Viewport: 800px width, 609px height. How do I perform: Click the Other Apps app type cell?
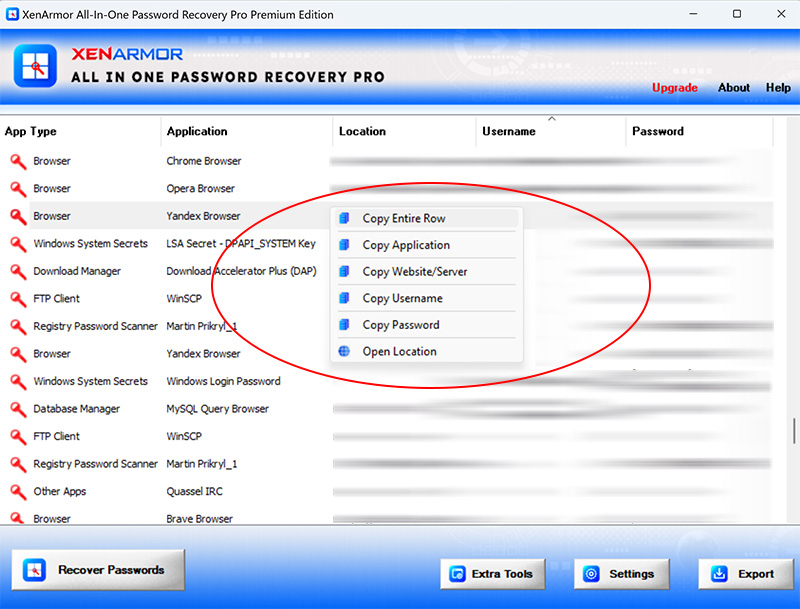pos(60,492)
